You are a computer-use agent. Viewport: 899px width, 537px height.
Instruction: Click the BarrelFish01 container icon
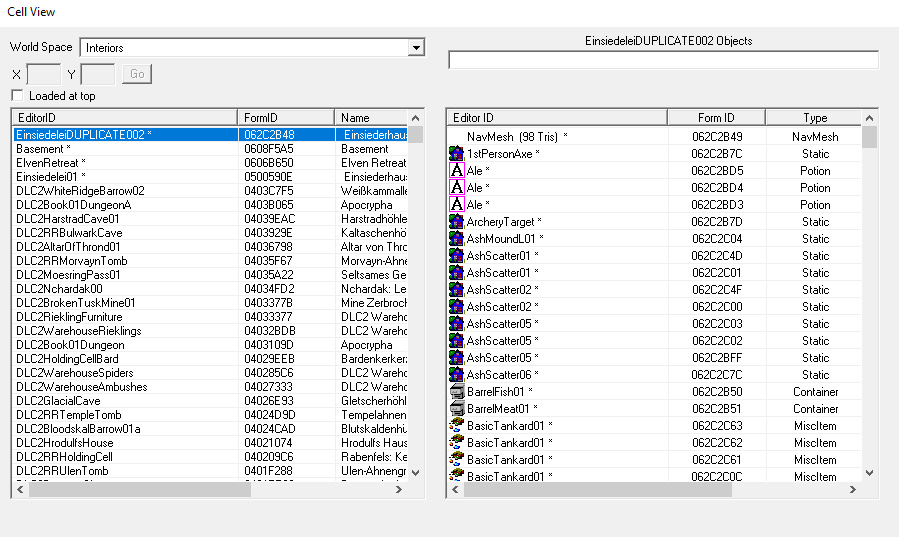[x=456, y=392]
